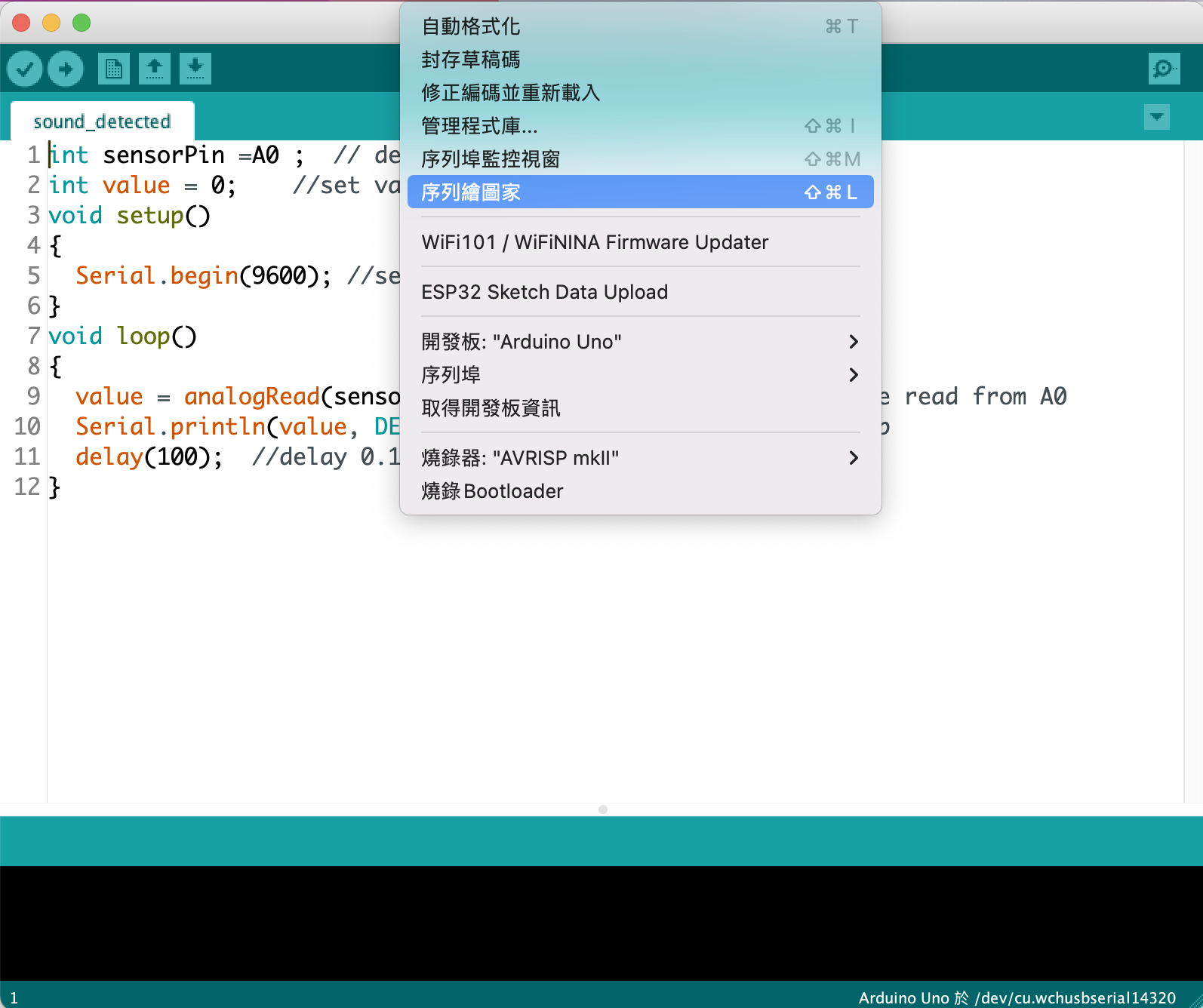Click the black console output area
This screenshot has height=1008, width=1203.
coord(601,923)
